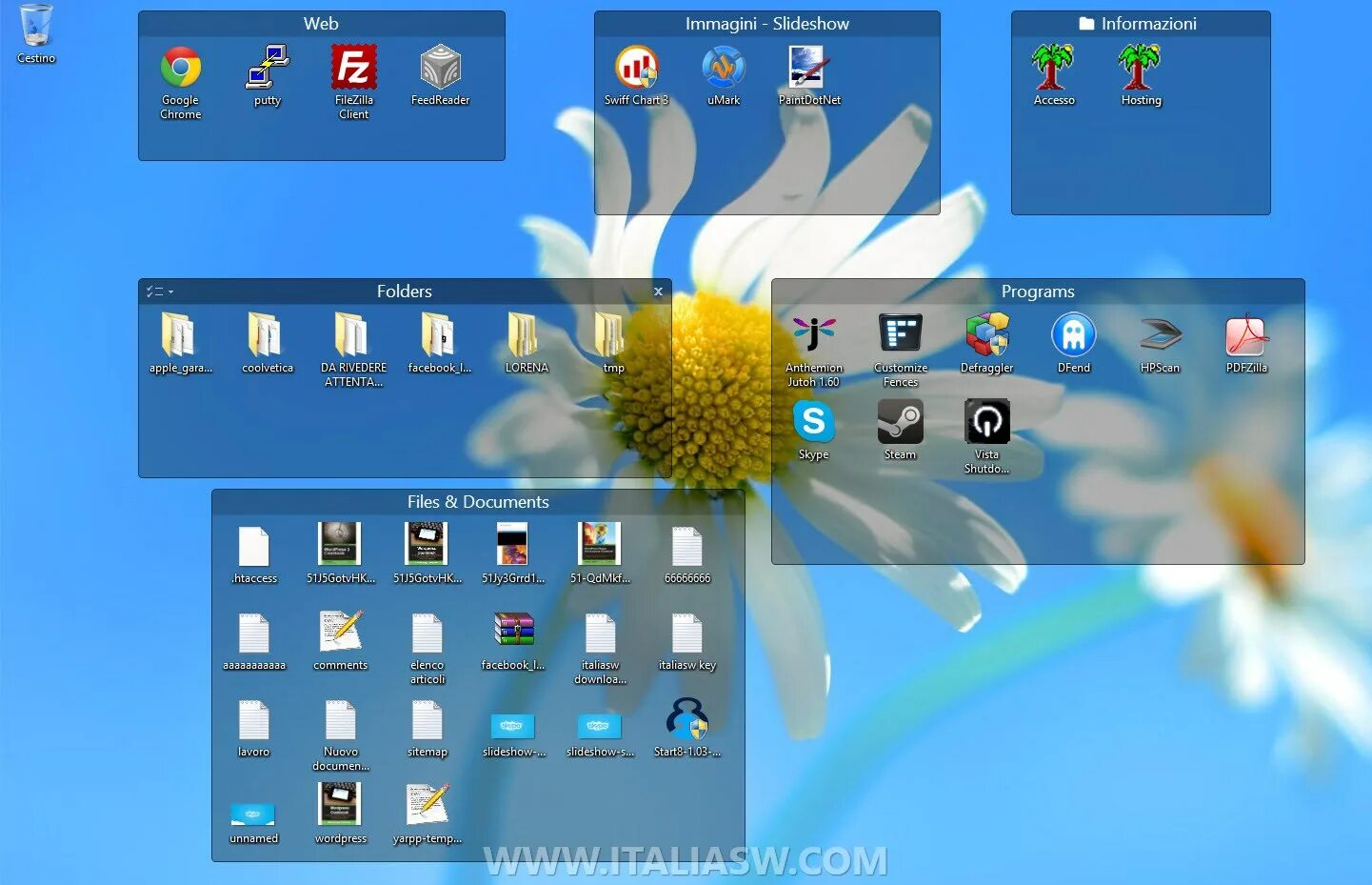
Task: Open the Folders fence view options menu
Action: click(159, 292)
